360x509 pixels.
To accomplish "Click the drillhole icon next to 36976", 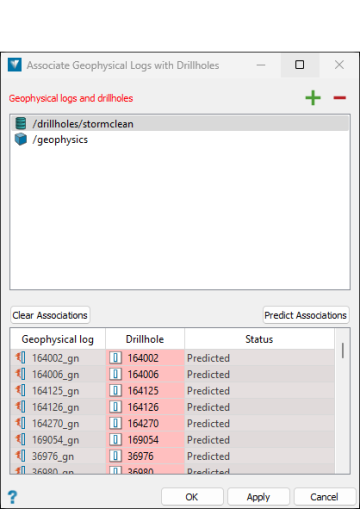I will pyautogui.click(x=115, y=456).
